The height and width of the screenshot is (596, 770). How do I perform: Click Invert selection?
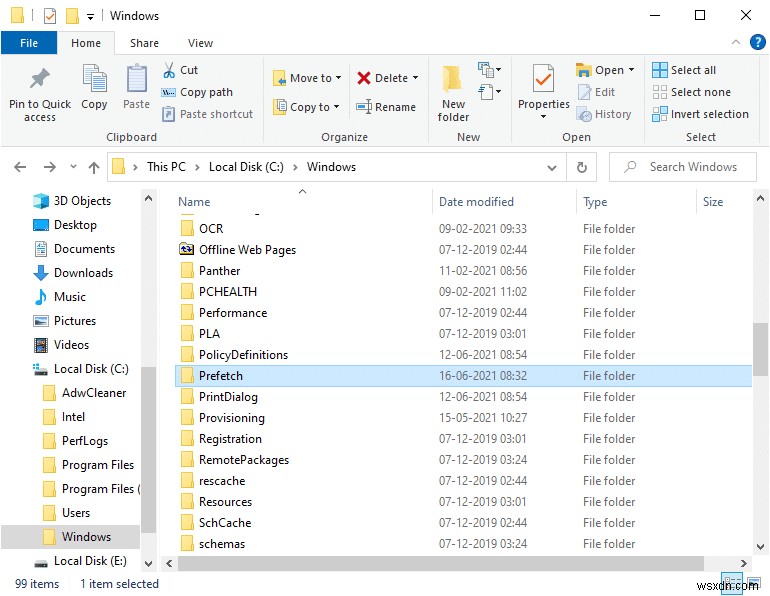point(700,114)
